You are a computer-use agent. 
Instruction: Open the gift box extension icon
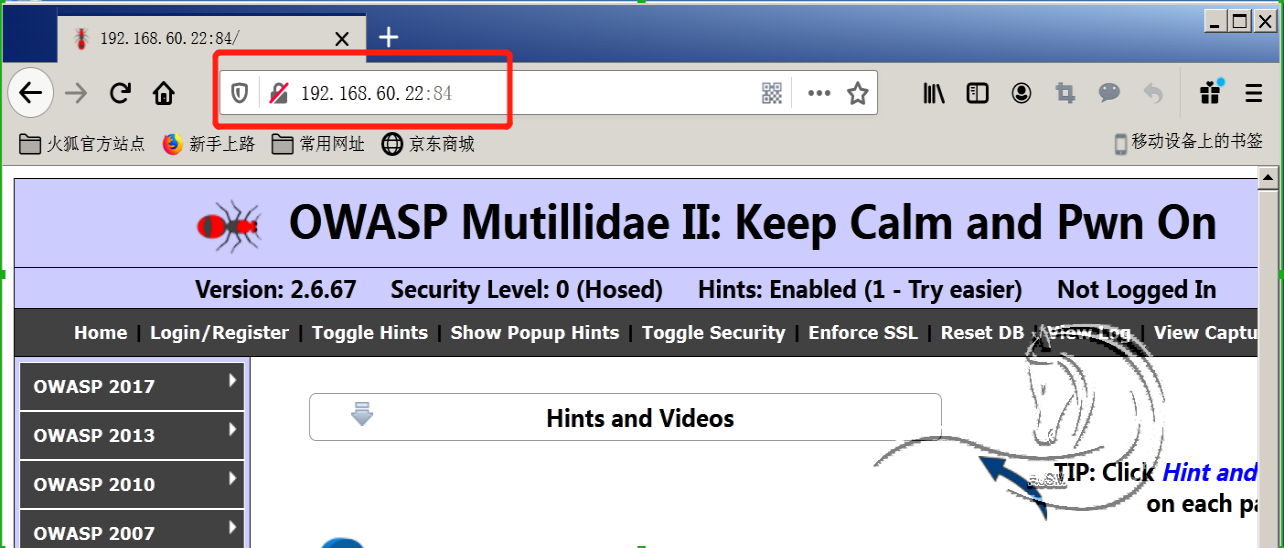pos(1211,92)
